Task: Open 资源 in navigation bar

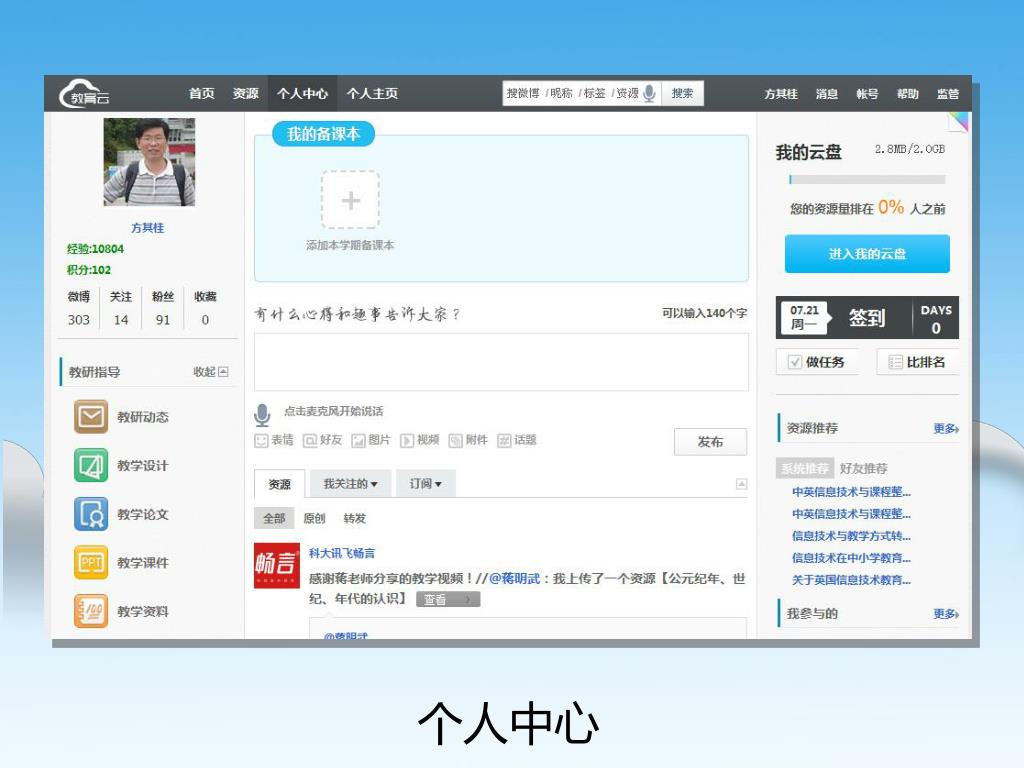Action: pyautogui.click(x=246, y=93)
